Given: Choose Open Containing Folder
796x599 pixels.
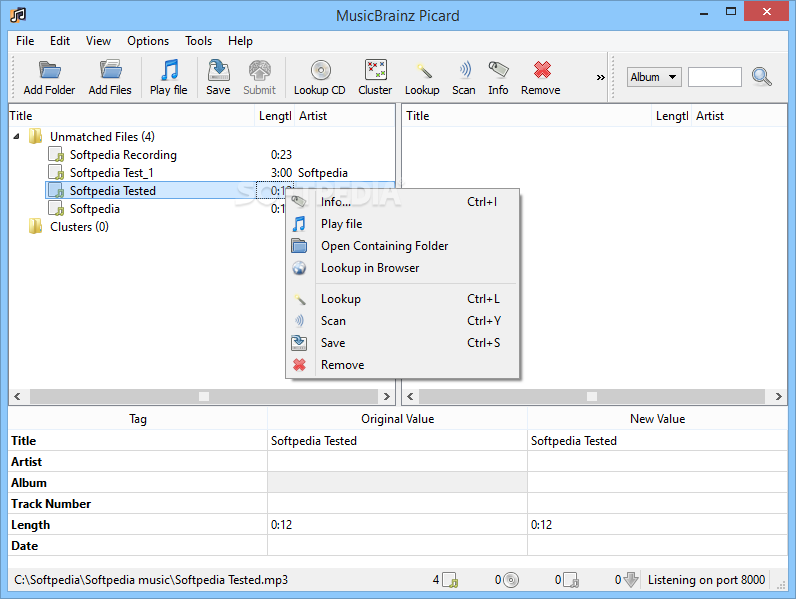Looking at the screenshot, I should [403, 246].
